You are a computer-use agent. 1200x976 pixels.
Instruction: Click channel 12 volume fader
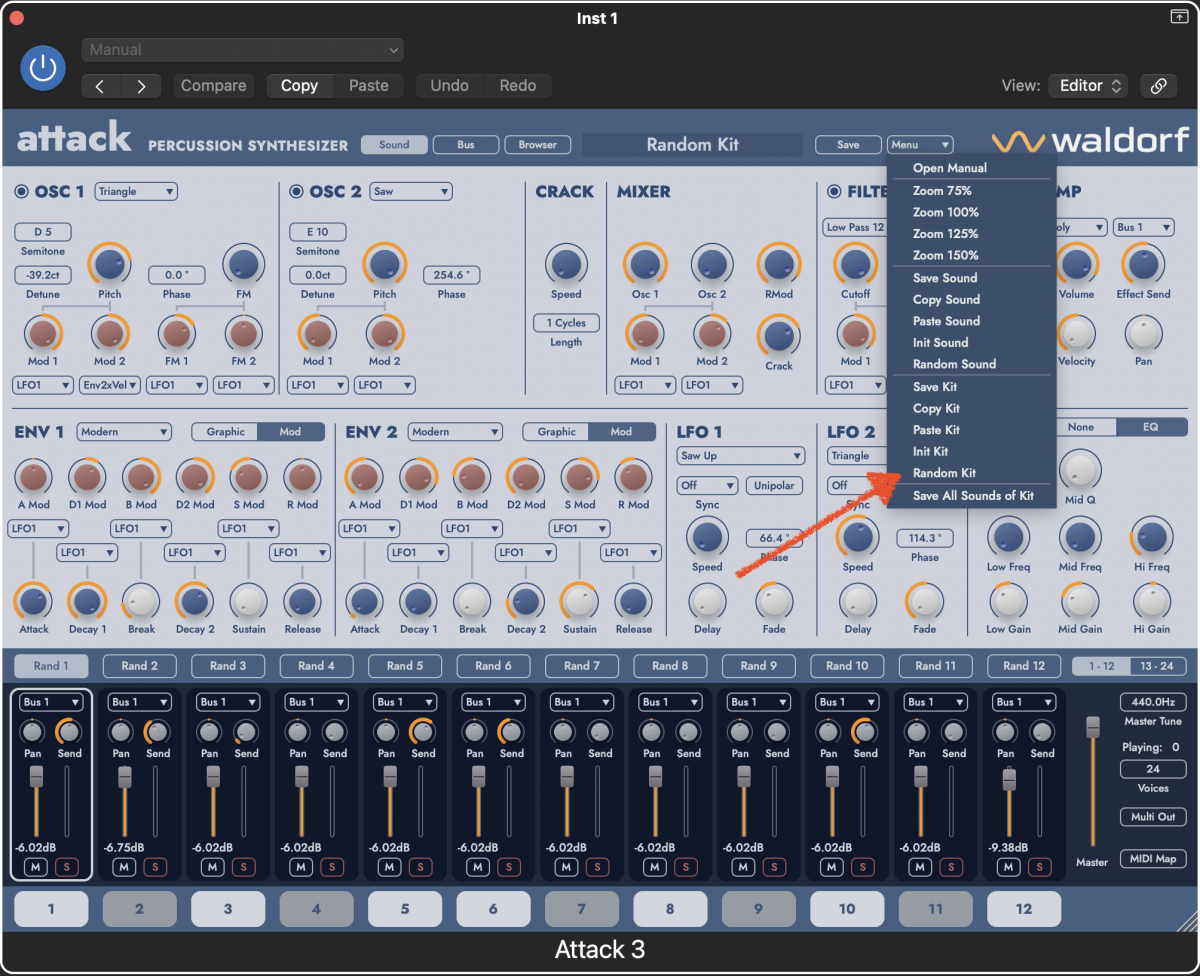1009,779
